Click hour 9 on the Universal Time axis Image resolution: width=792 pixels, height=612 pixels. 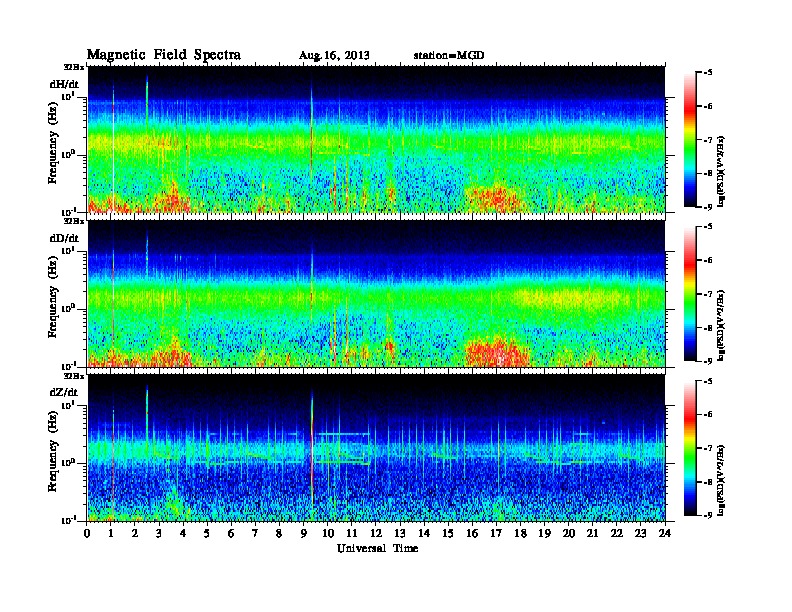tap(304, 534)
